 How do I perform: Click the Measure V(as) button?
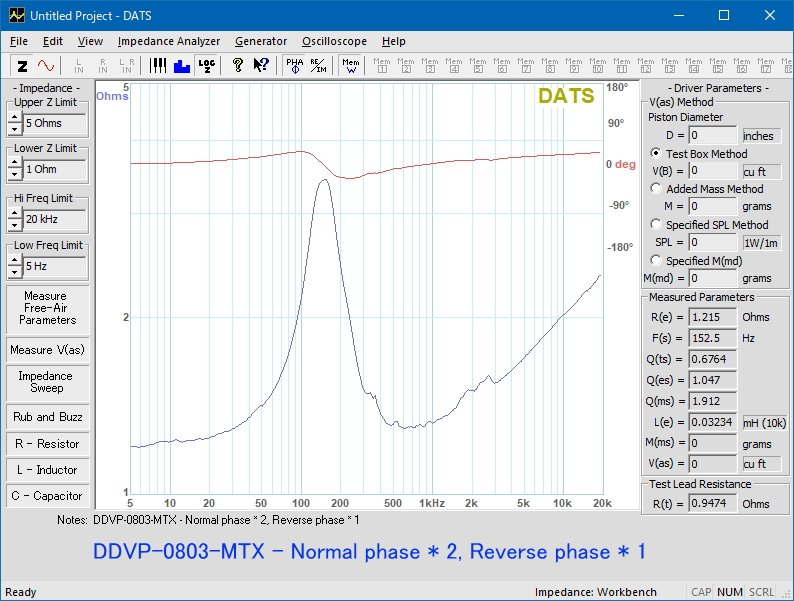point(48,350)
